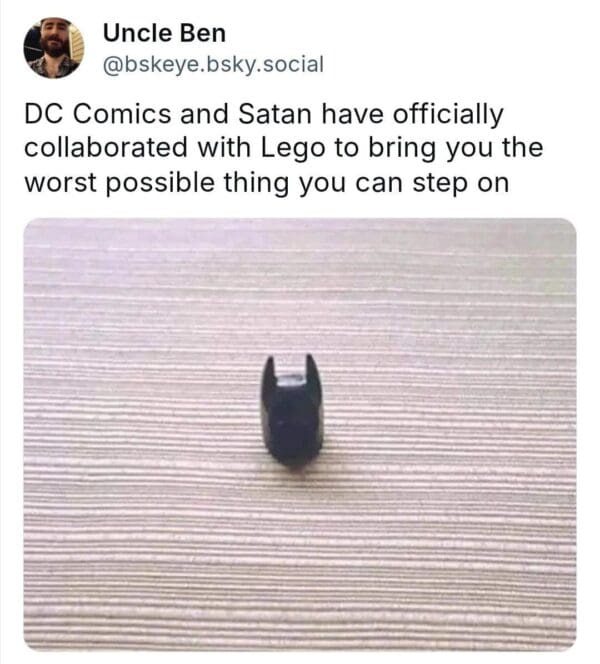Click "bsky.social" in the user handle

(266, 64)
